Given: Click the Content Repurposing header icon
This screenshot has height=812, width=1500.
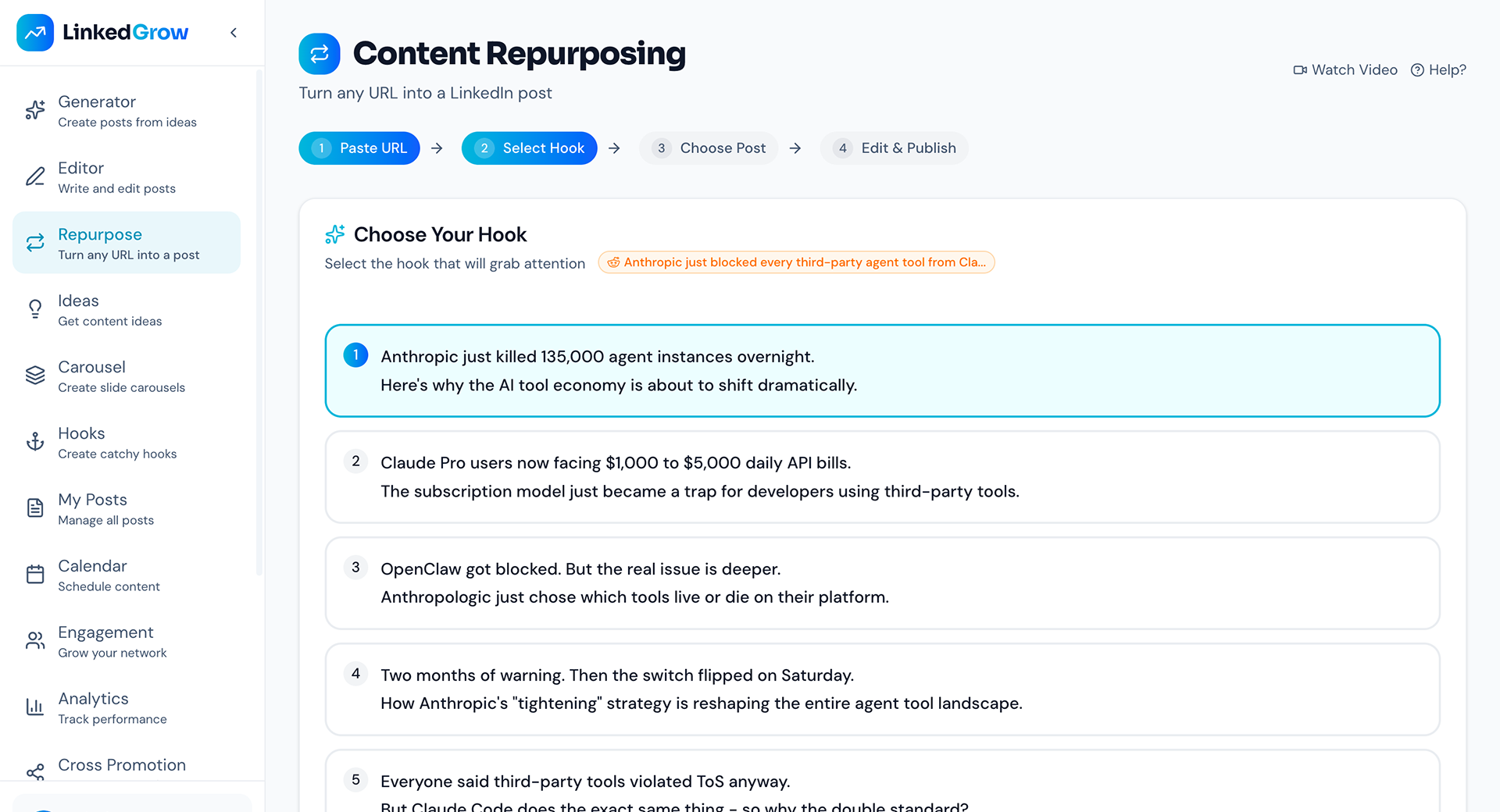Looking at the screenshot, I should point(320,54).
